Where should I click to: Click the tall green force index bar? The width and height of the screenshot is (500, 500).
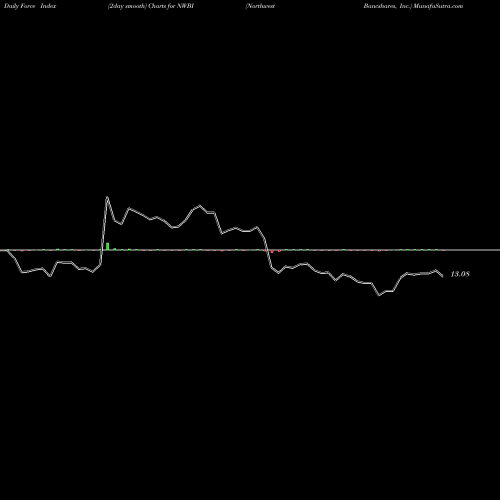[x=108, y=246]
